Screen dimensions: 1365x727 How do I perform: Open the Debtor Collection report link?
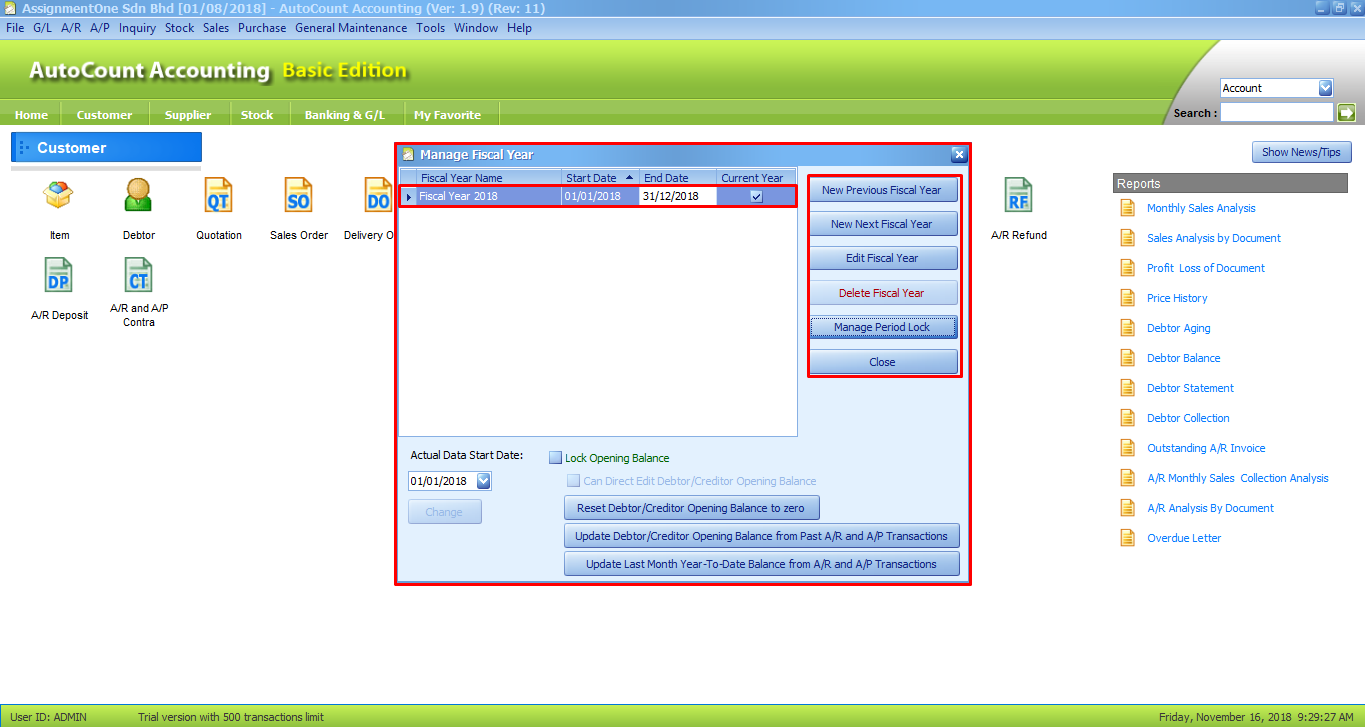pos(1188,418)
